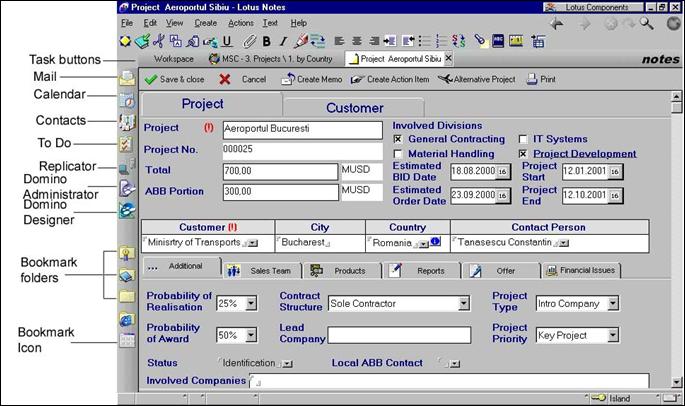Open the To Do list icon
This screenshot has width=685, height=406.
click(x=127, y=145)
